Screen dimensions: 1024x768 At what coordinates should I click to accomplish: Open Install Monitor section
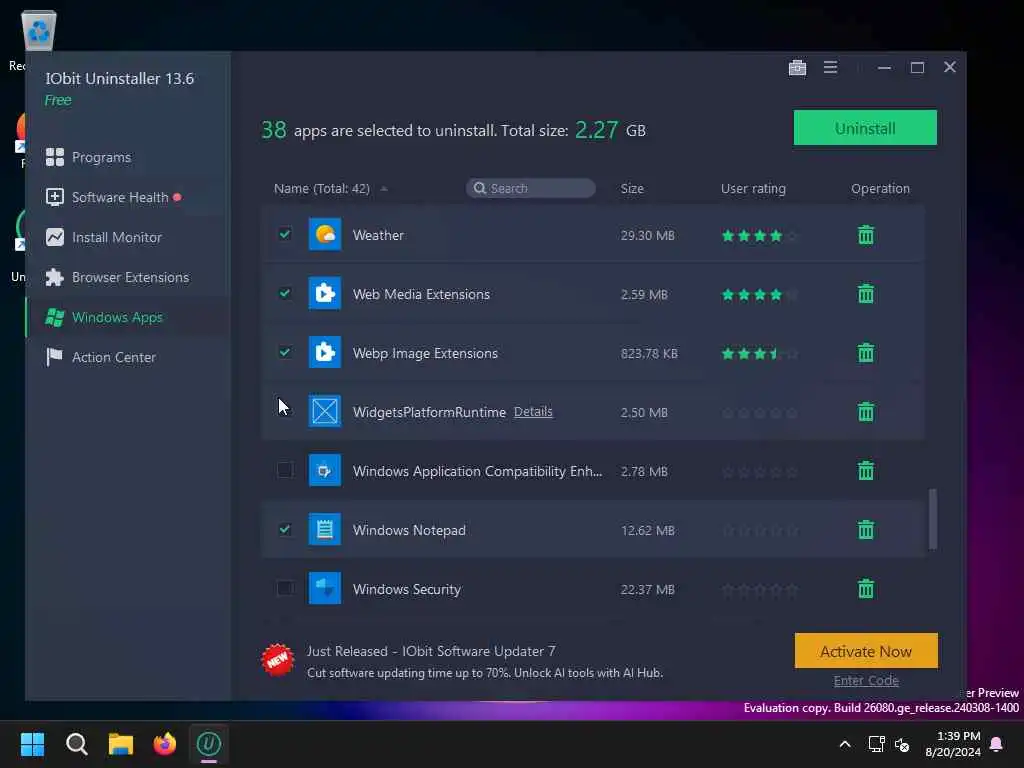(x=104, y=237)
